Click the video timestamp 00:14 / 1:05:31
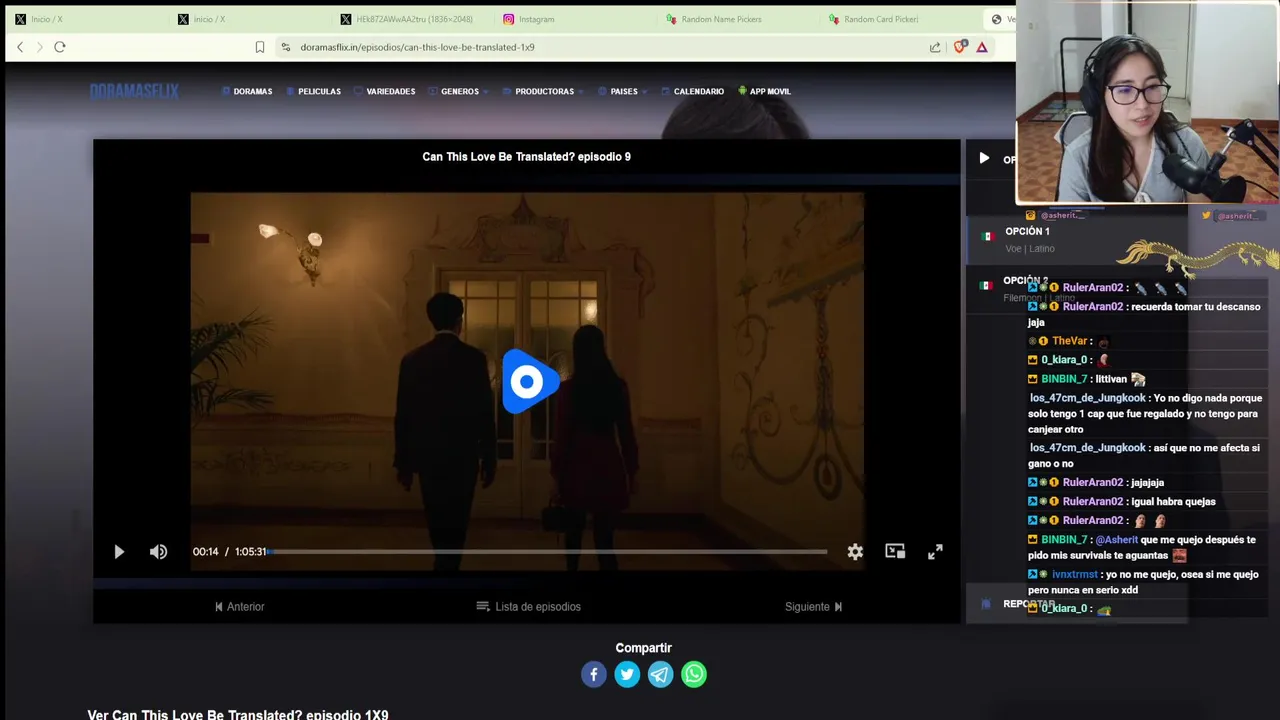The height and width of the screenshot is (720, 1280). tap(229, 552)
